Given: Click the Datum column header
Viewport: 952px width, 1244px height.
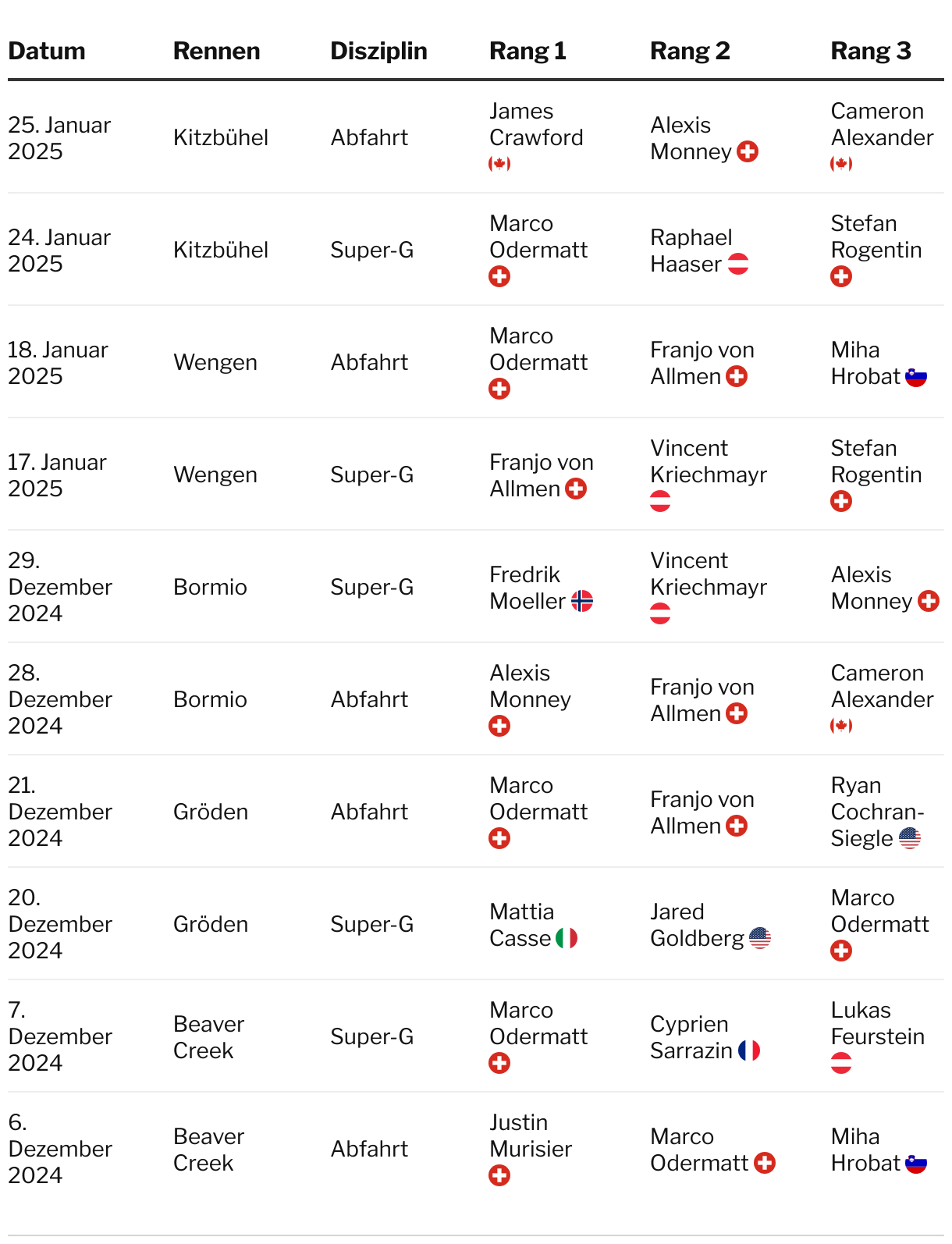Looking at the screenshot, I should (47, 51).
